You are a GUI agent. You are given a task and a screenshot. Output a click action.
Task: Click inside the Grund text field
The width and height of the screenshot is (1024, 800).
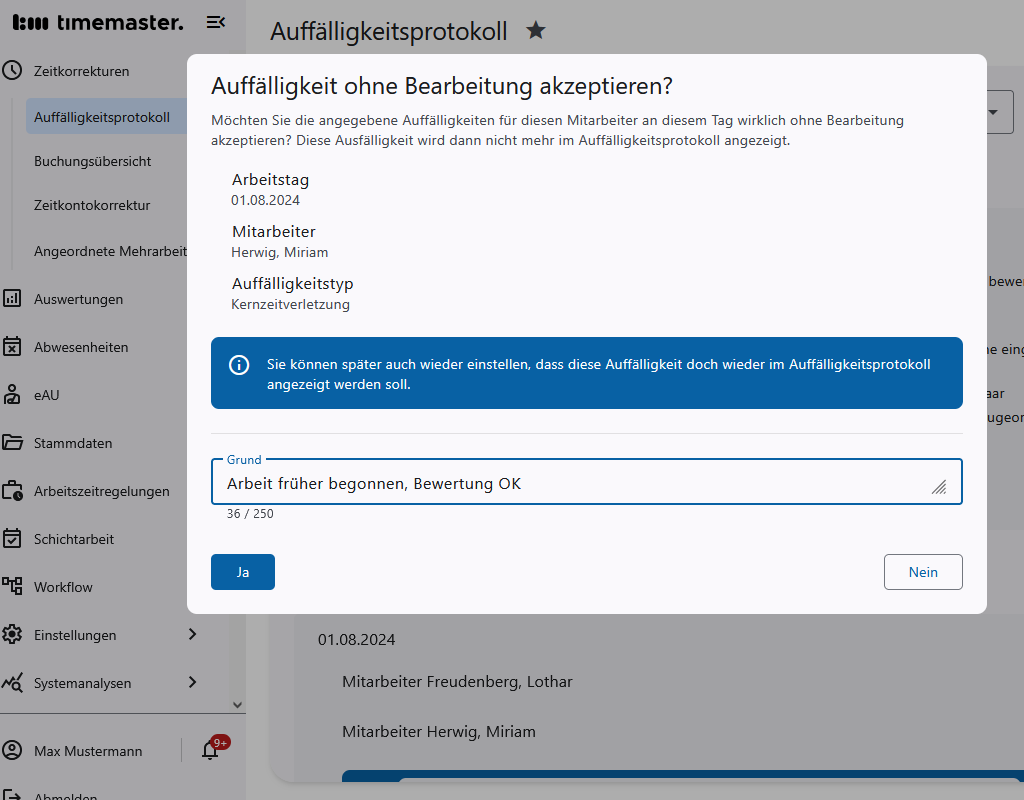click(585, 483)
